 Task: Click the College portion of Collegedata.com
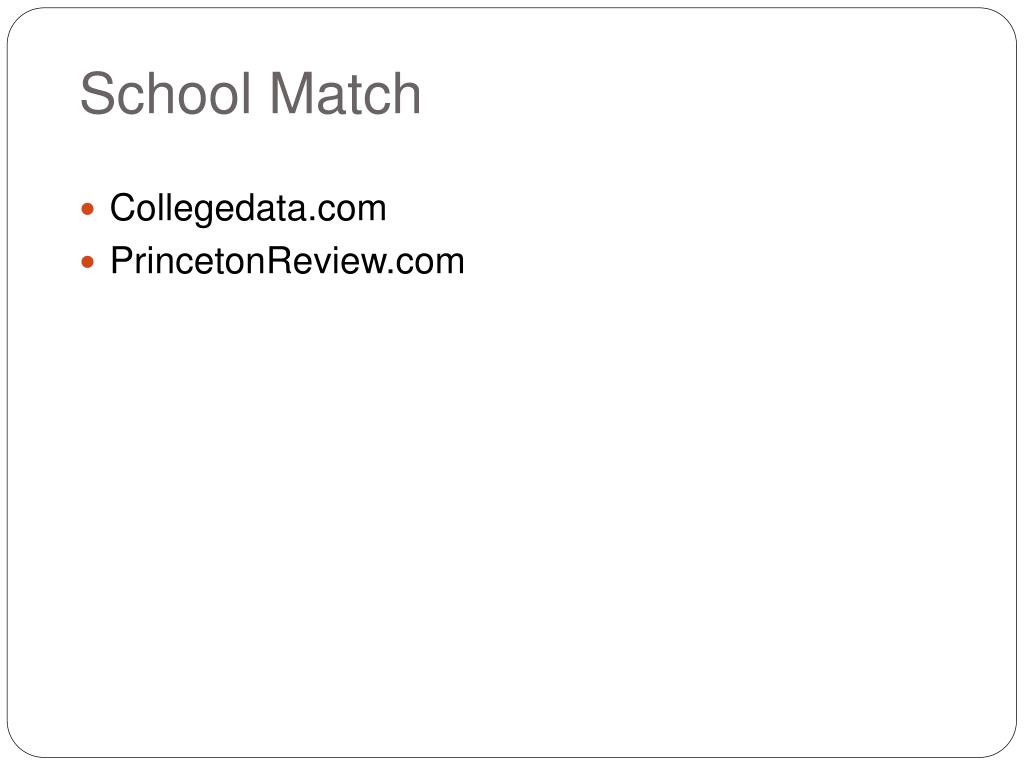click(x=171, y=210)
